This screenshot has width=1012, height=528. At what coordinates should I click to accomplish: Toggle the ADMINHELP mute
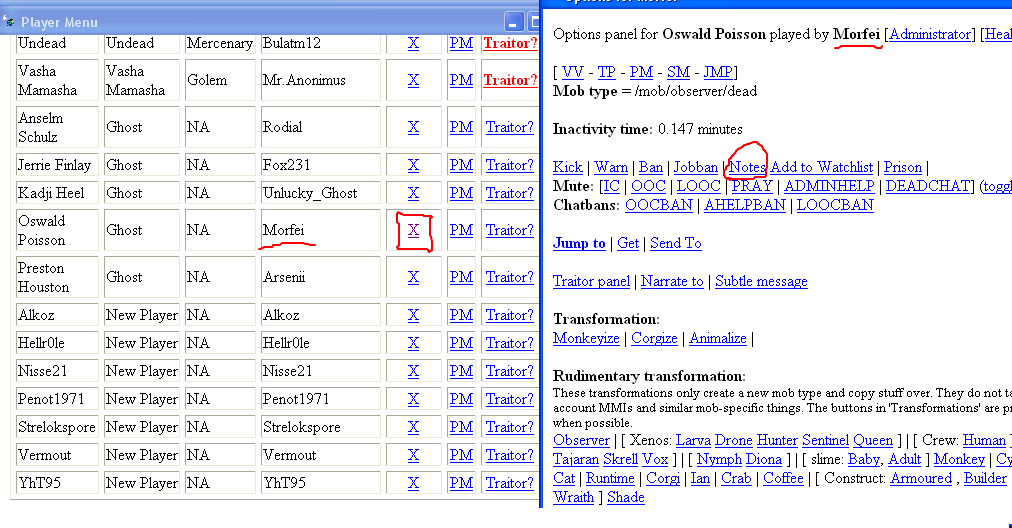(829, 186)
